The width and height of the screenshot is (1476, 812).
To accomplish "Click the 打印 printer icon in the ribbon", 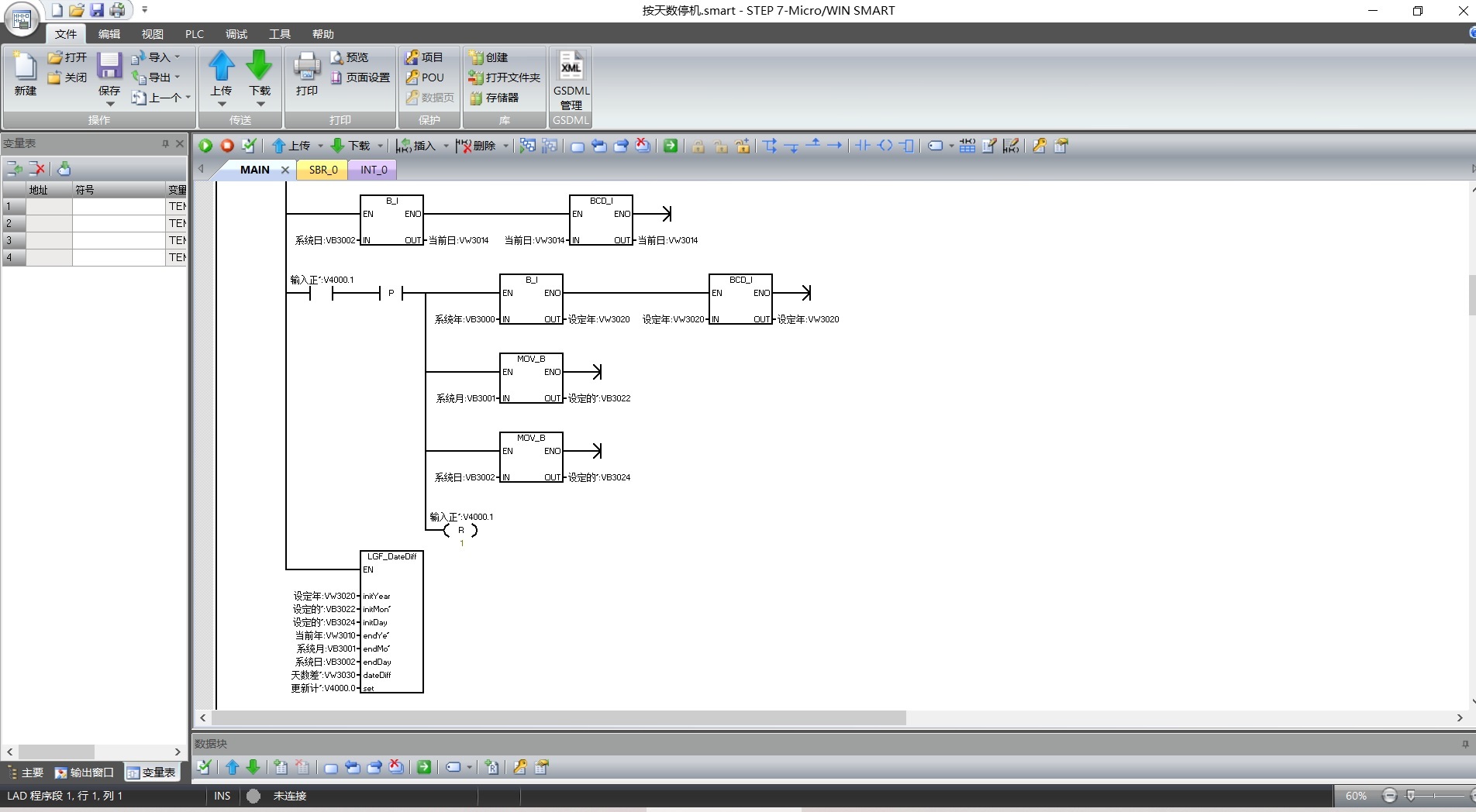I will click(x=307, y=74).
